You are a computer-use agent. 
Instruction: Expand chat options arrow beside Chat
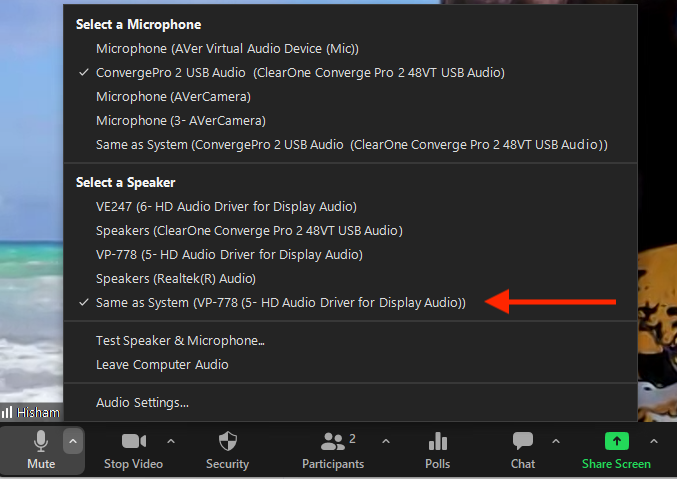556,441
